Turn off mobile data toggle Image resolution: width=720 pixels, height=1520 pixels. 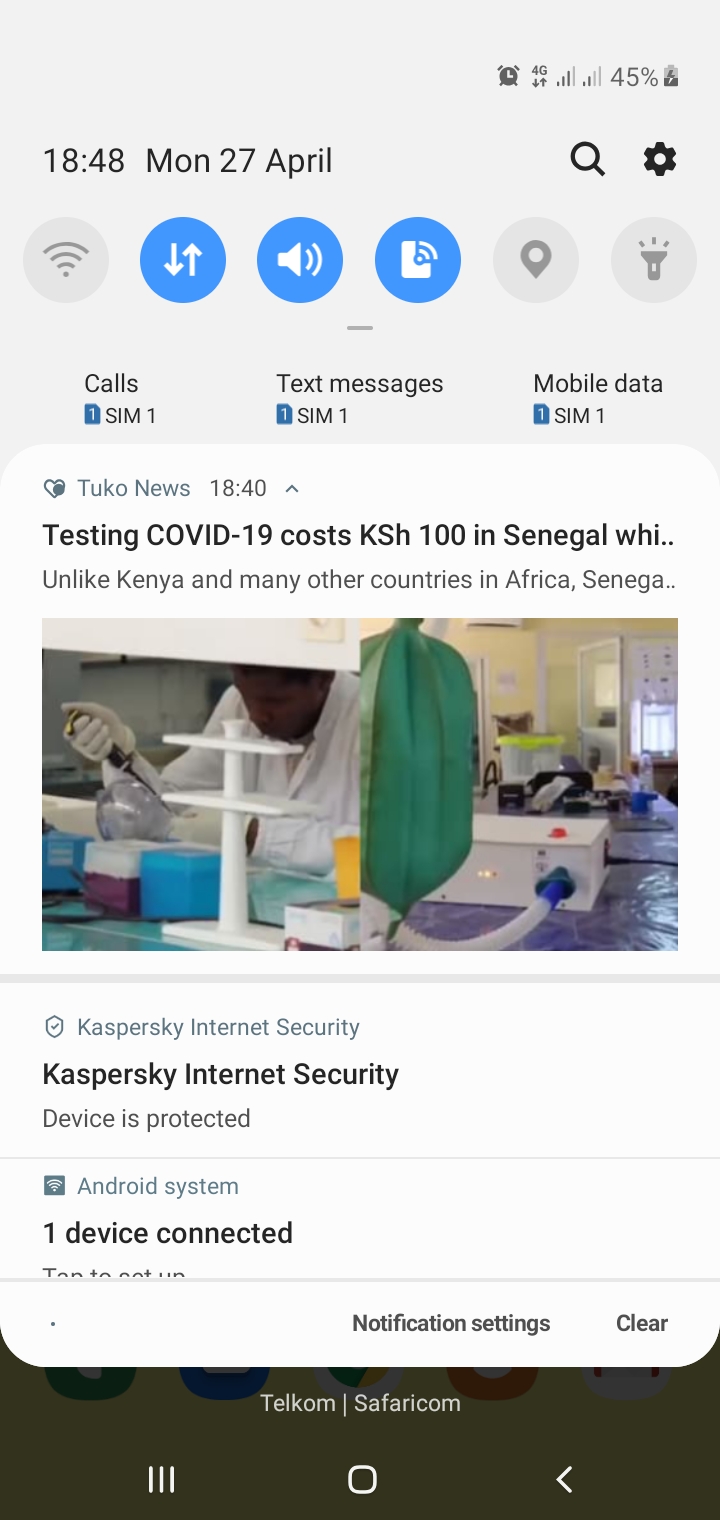pyautogui.click(x=183, y=260)
